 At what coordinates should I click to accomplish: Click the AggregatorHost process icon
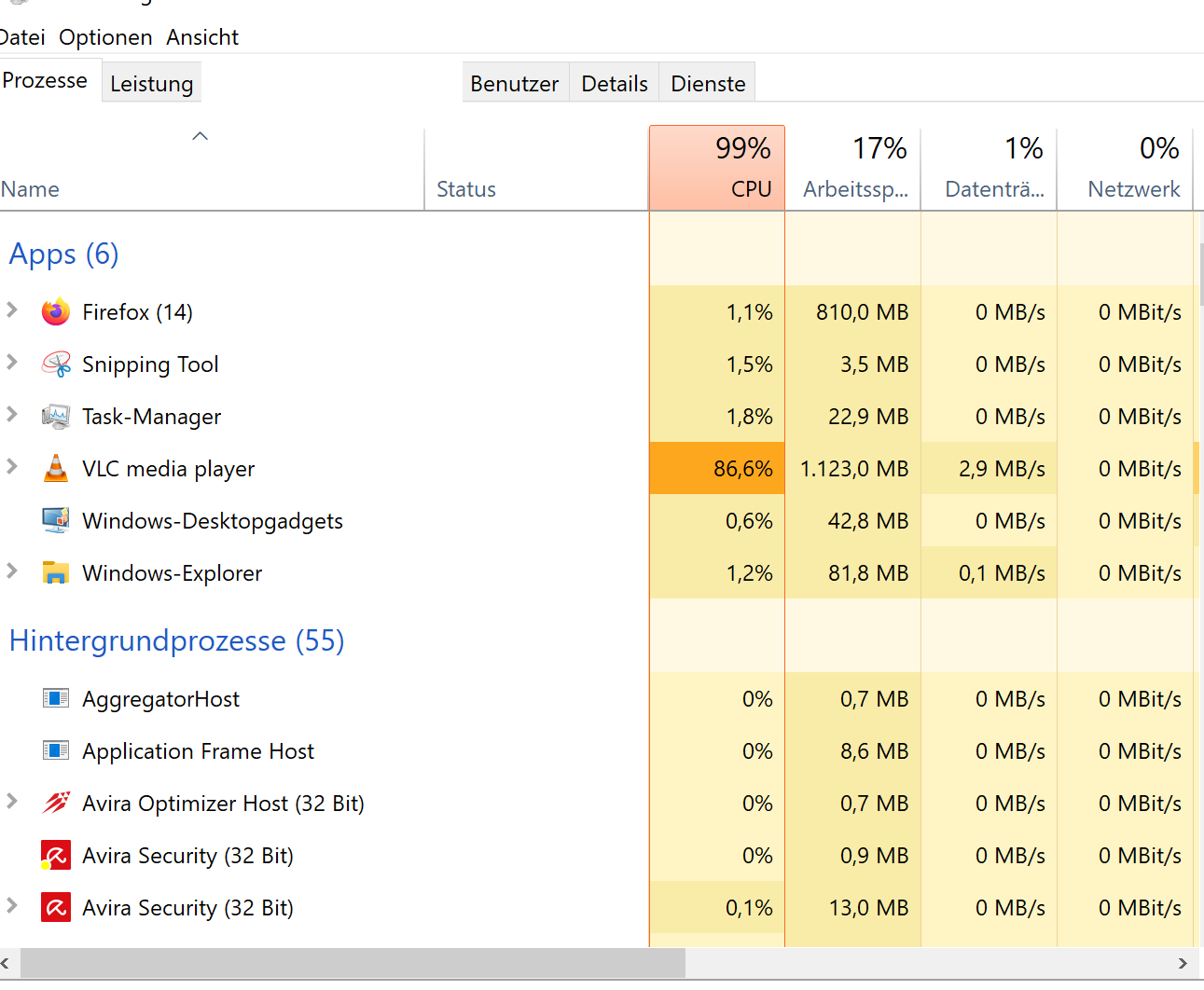click(56, 698)
